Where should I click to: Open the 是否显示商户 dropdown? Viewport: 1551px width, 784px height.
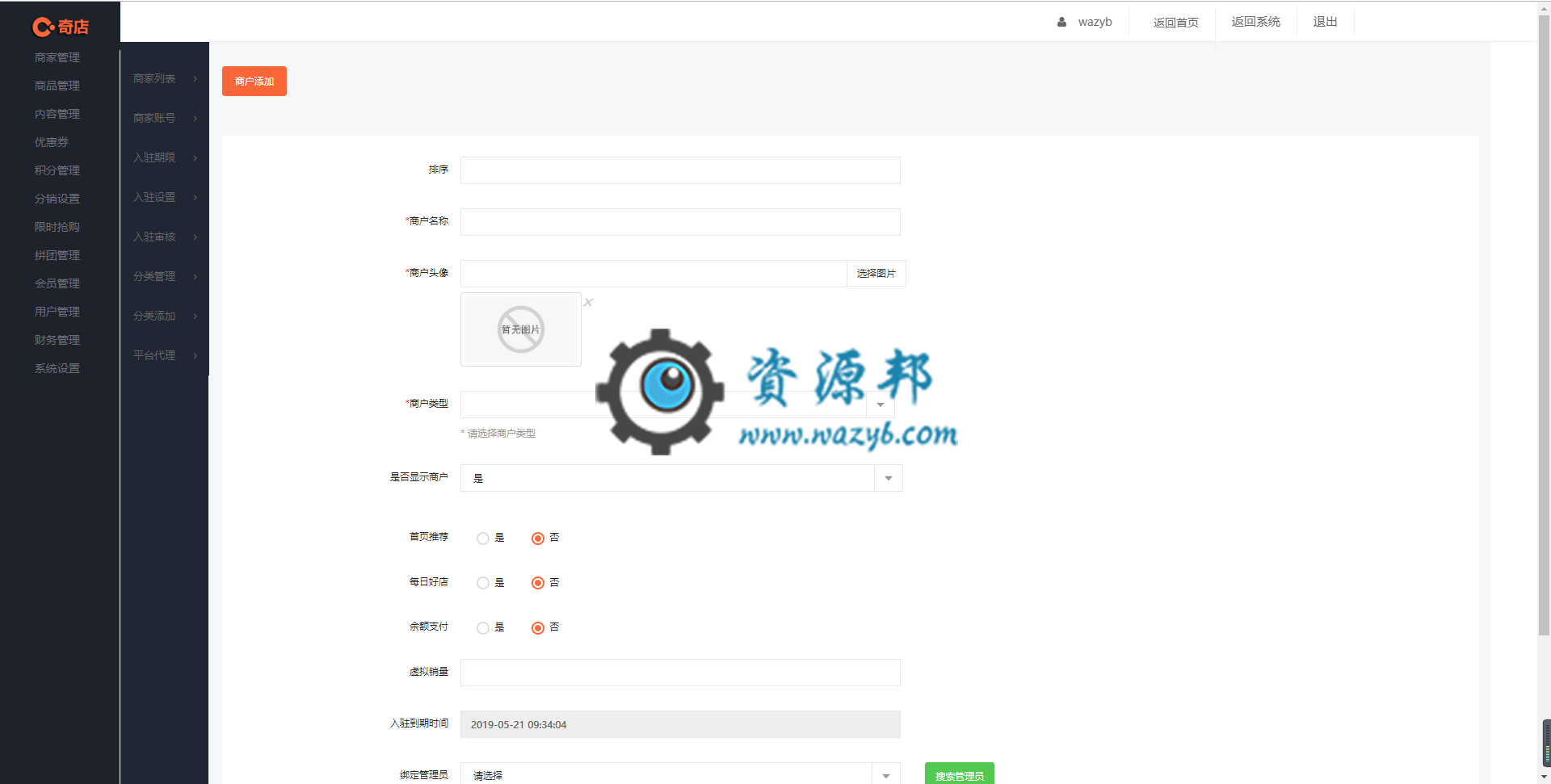[x=681, y=478]
